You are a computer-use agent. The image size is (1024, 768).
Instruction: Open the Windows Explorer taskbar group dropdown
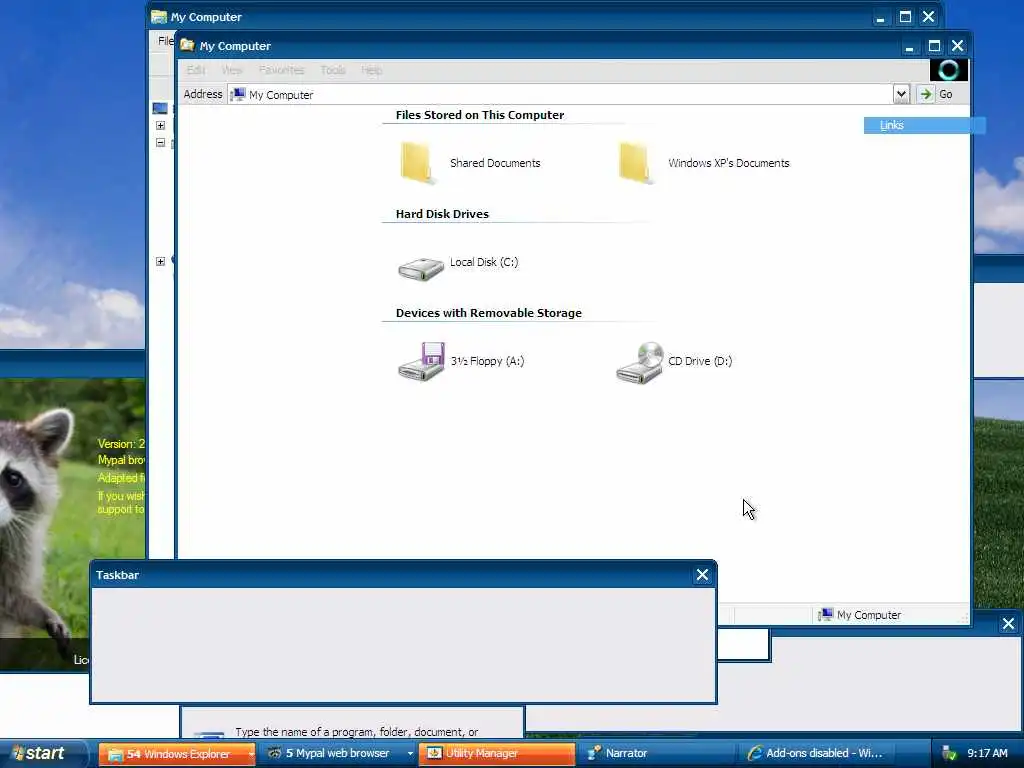pos(251,754)
